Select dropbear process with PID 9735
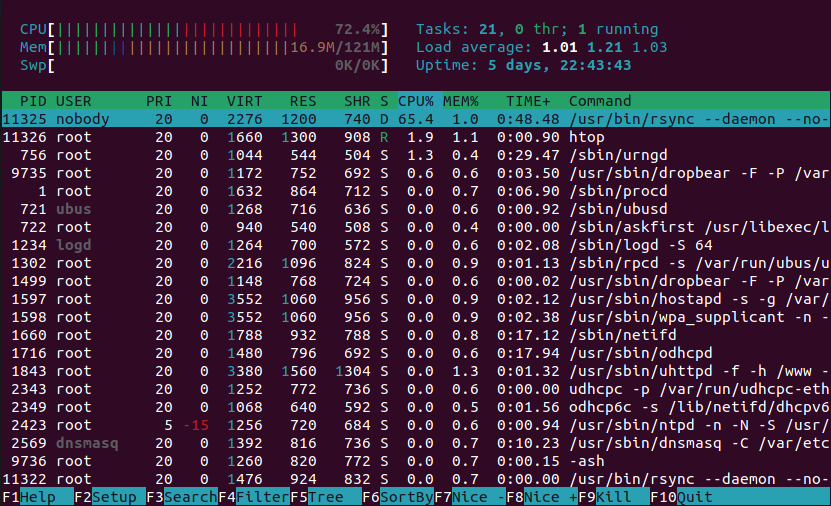This screenshot has height=506, width=831. point(416,173)
